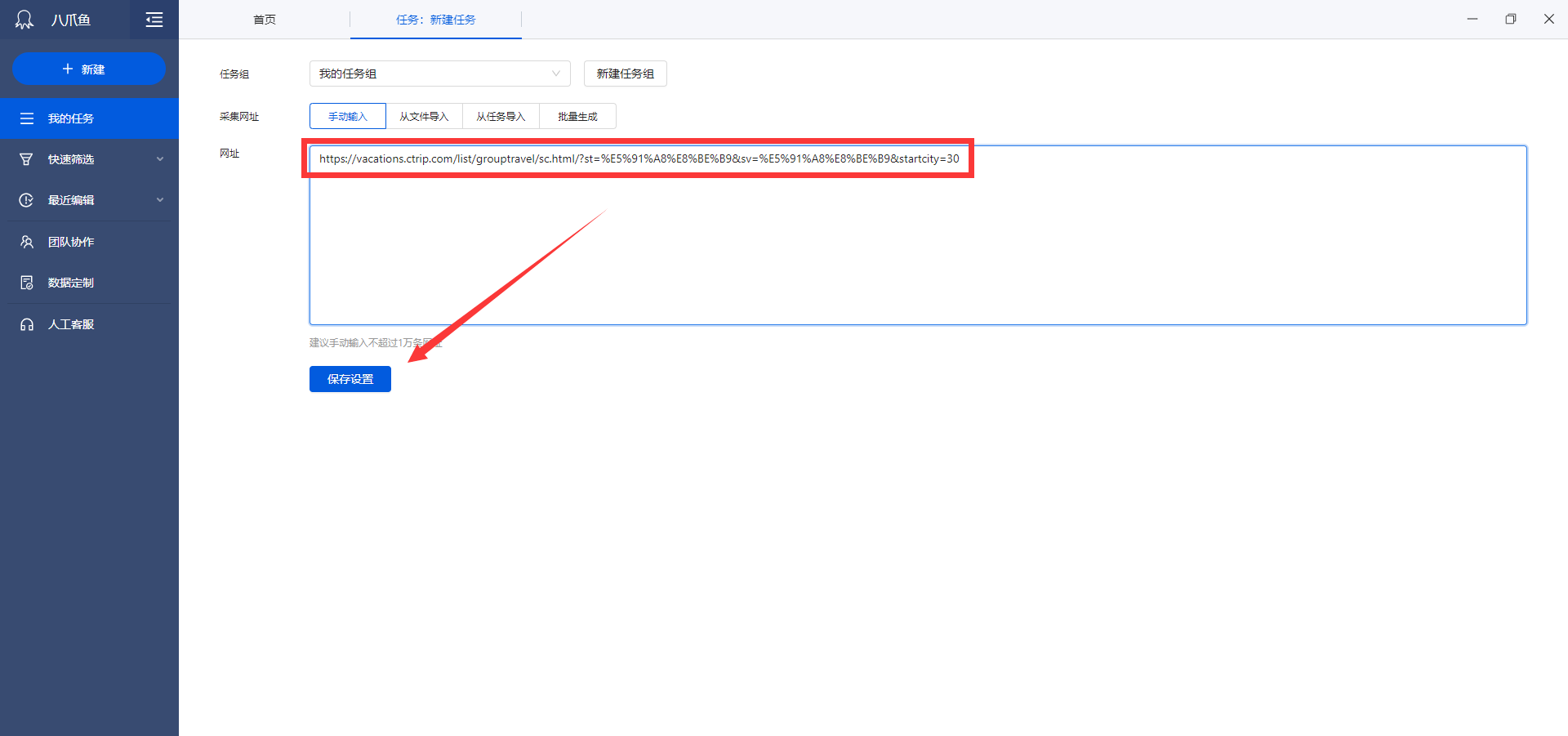Open the 我的任务组 dropdown

pyautogui.click(x=439, y=74)
